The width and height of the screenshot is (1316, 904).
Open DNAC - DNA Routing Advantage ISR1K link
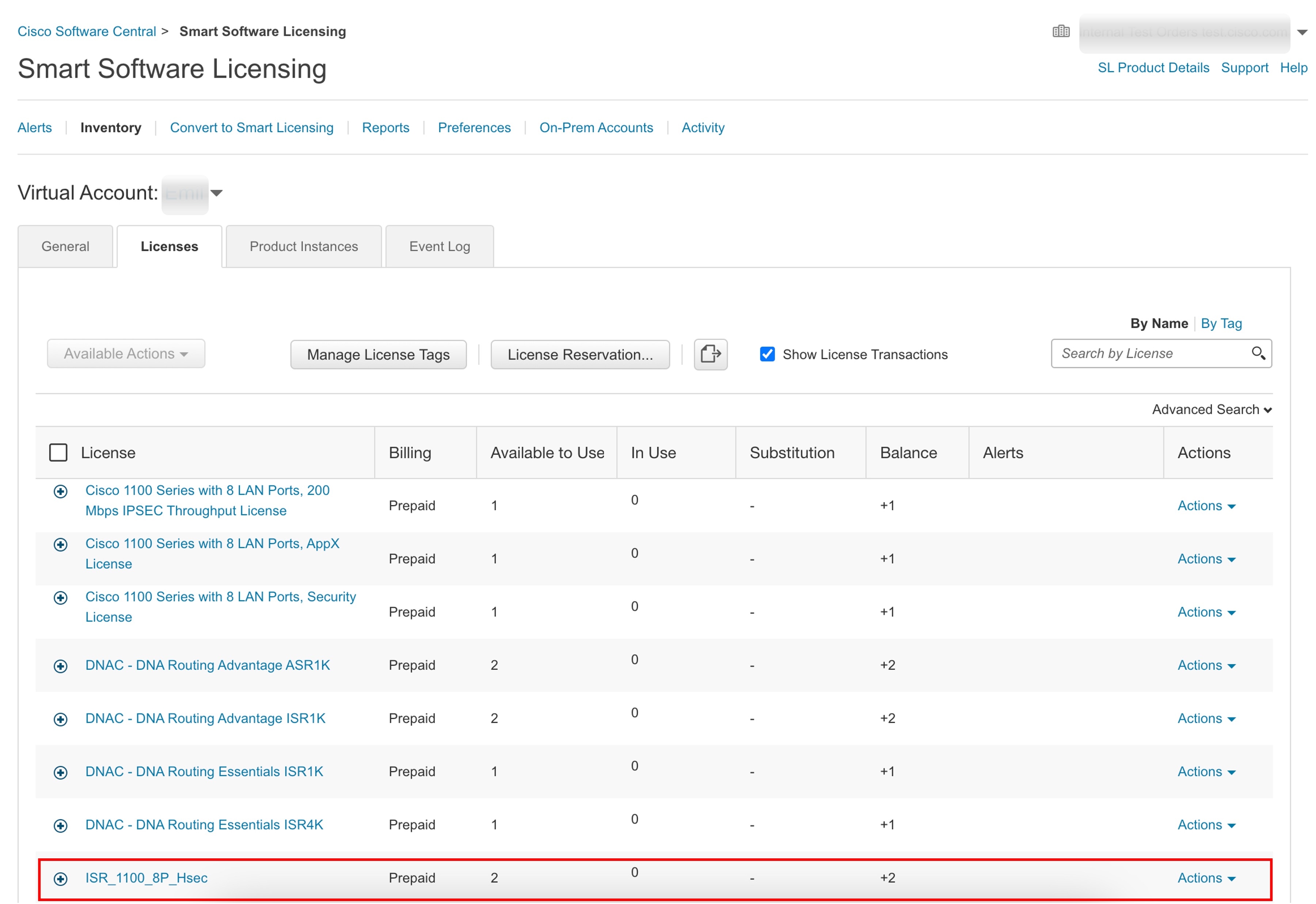205,718
